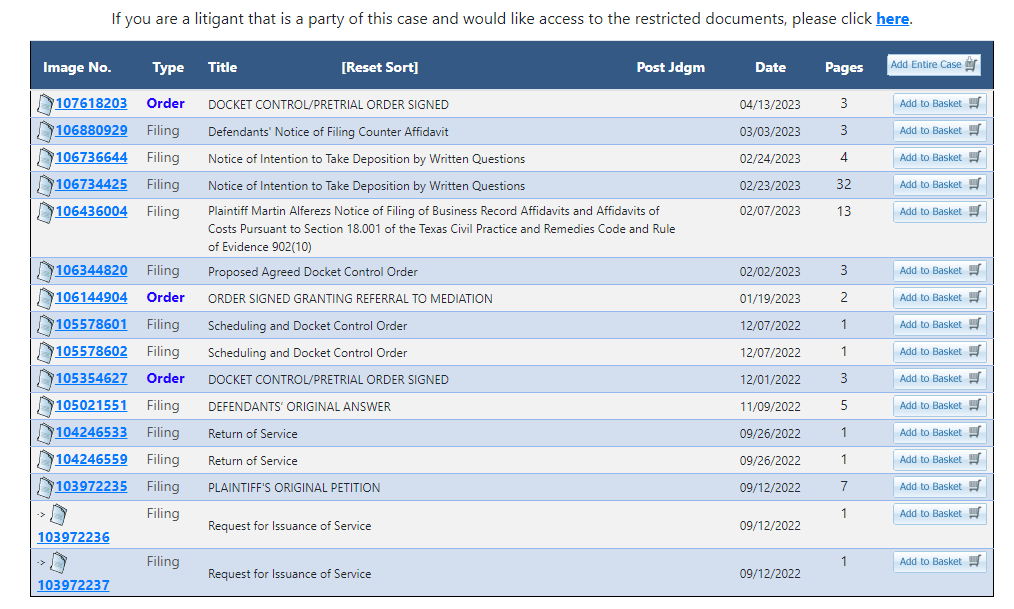This screenshot has height=609, width=1014.
Task: Click document icon beside 106144904
Action: pos(45,299)
